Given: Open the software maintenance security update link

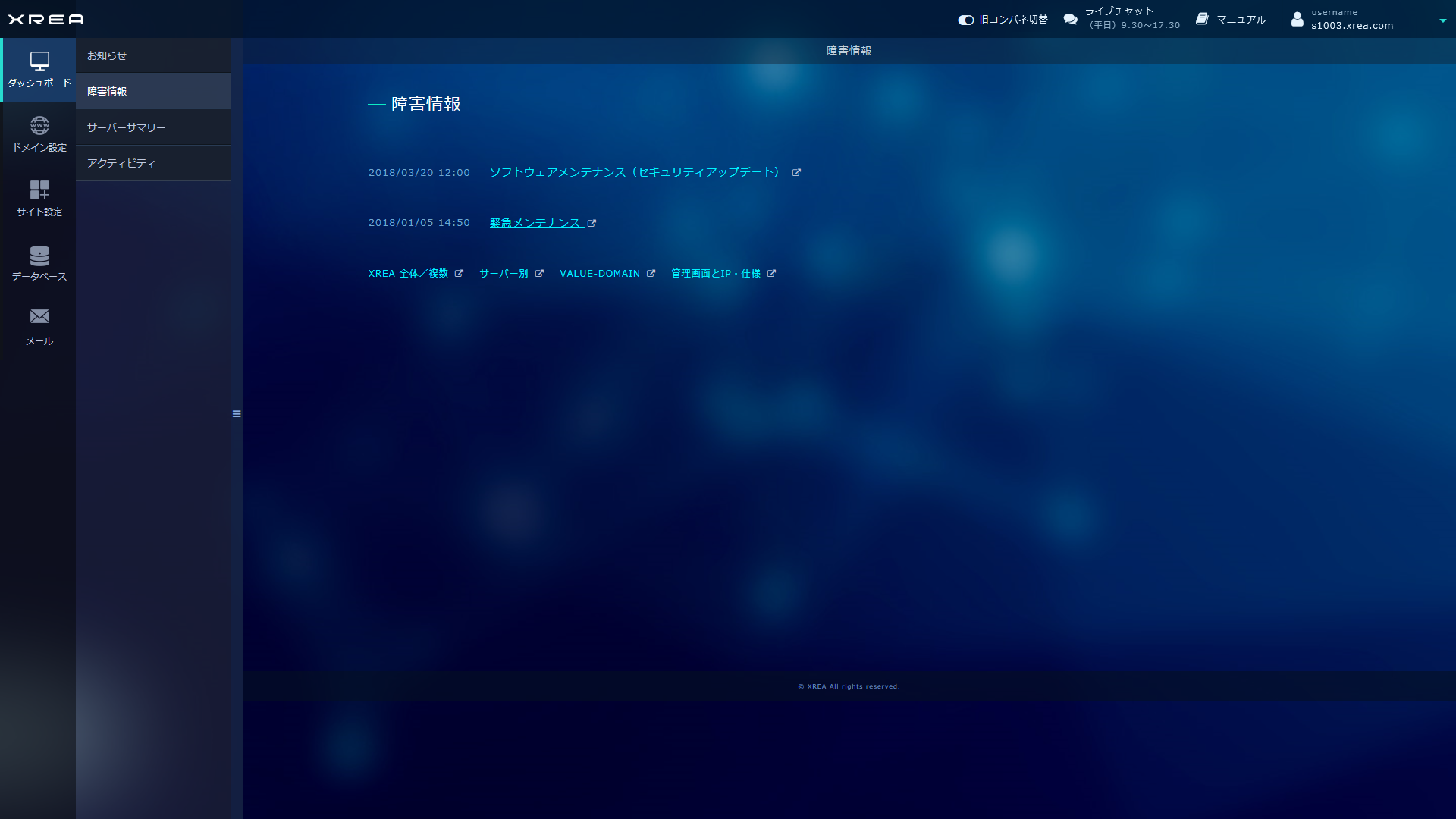Looking at the screenshot, I should [635, 172].
